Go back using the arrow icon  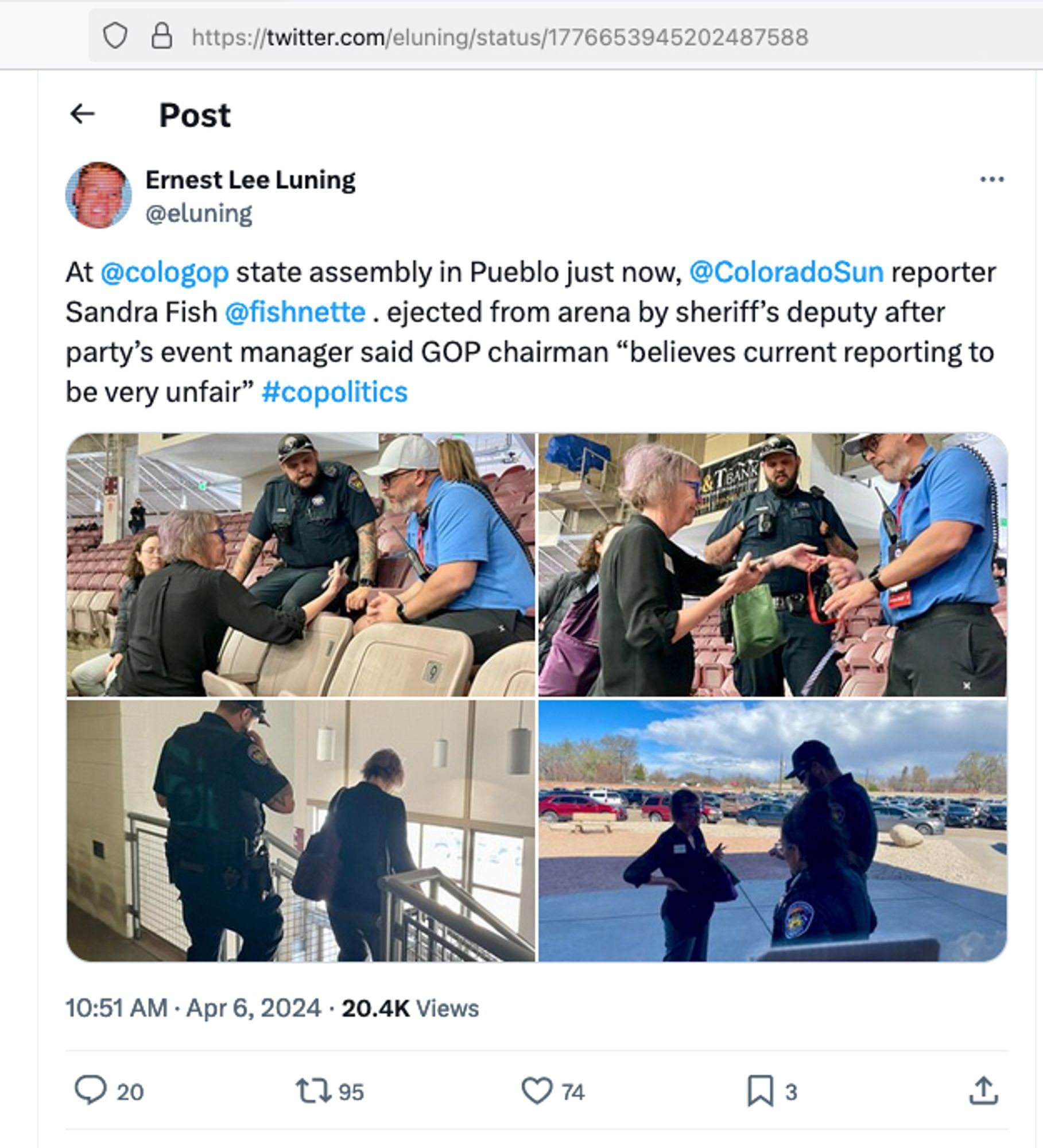pyautogui.click(x=82, y=114)
